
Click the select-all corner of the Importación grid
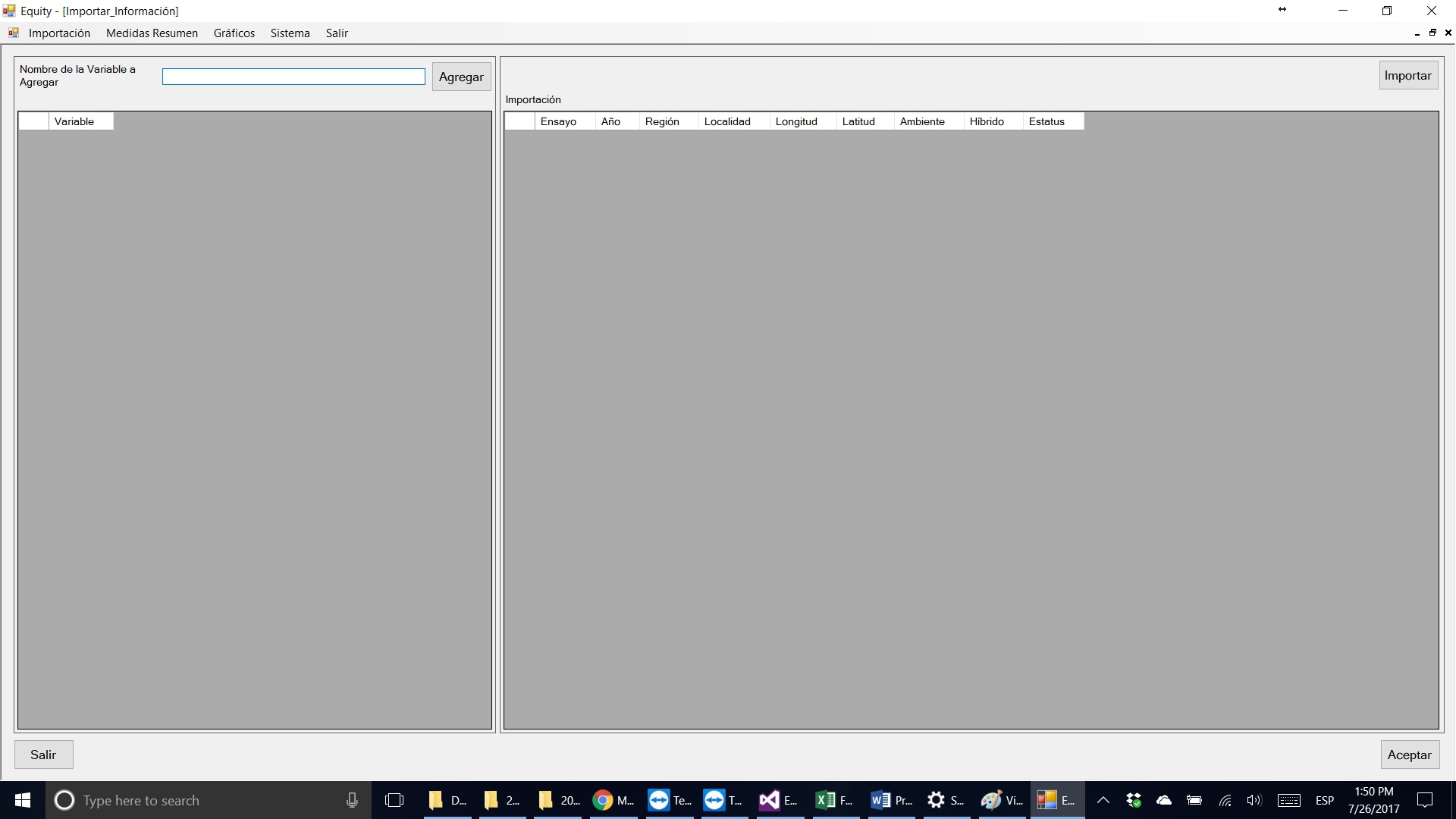[519, 121]
